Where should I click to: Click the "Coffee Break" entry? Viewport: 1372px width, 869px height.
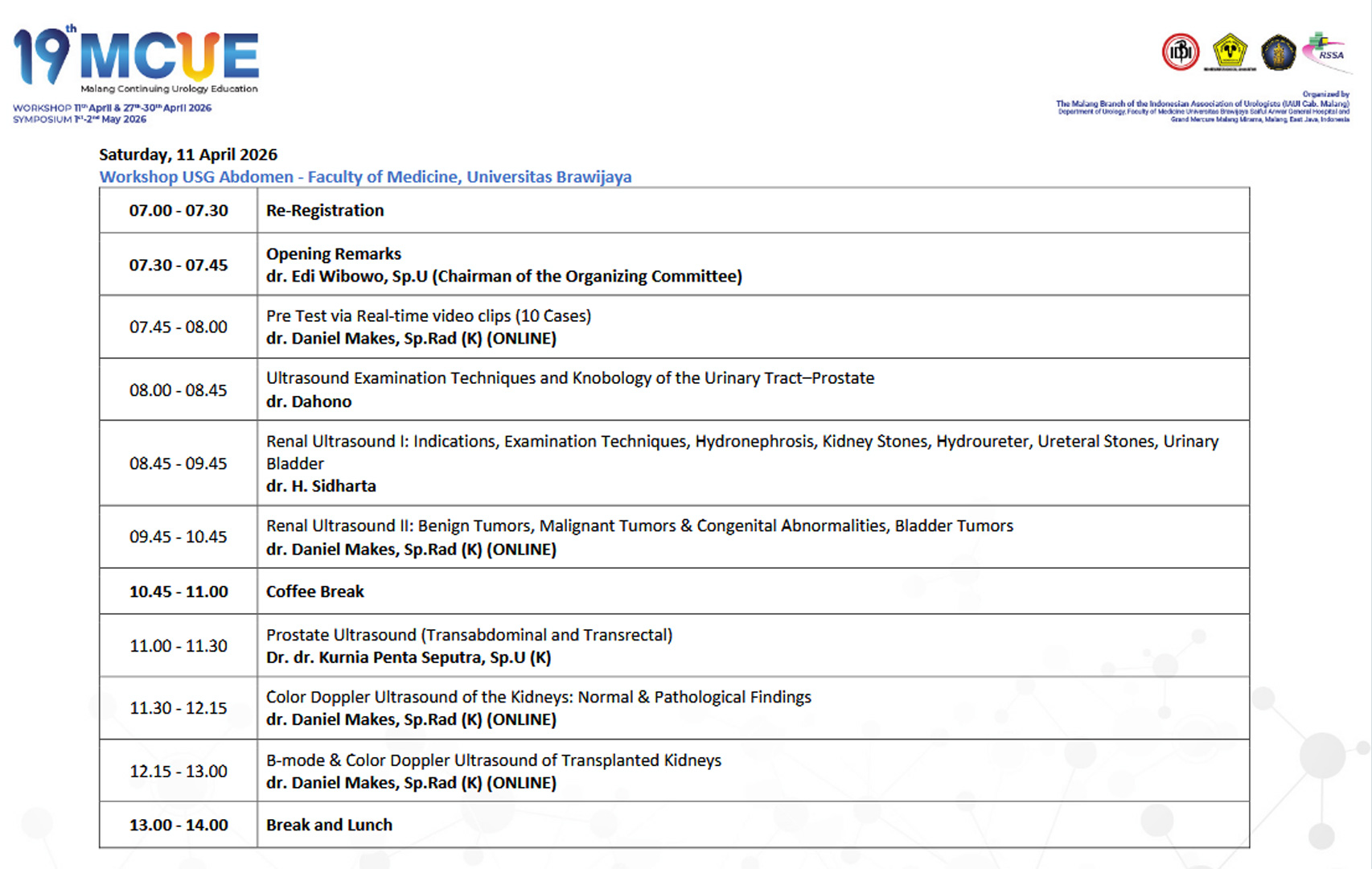coord(315,591)
